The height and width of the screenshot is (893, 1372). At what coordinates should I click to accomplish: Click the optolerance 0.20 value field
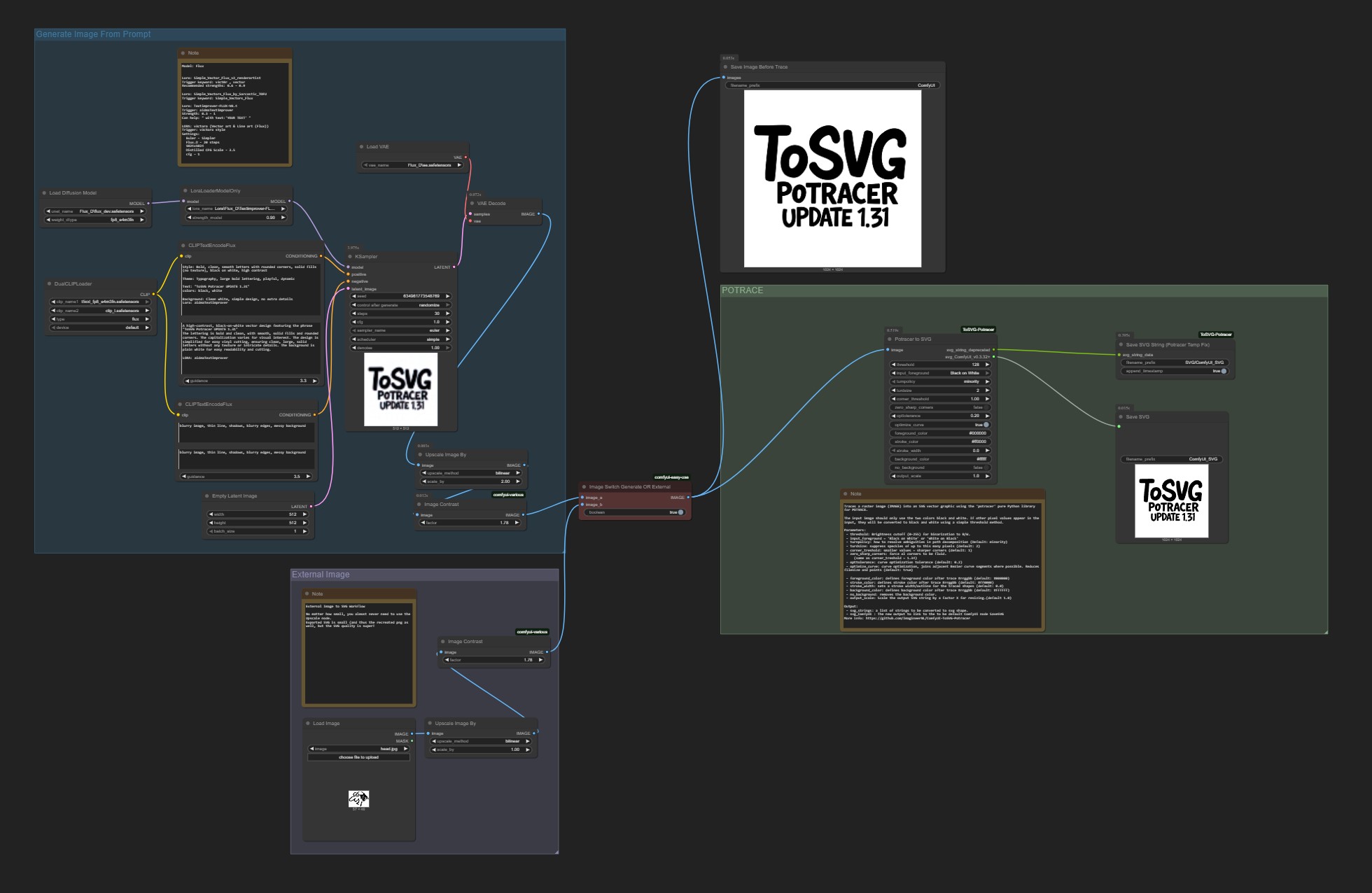pos(940,416)
